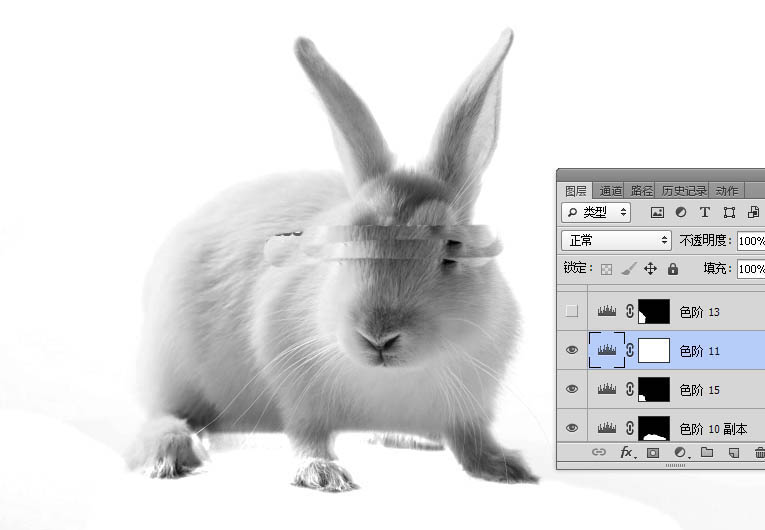Viewport: 765px width, 530px height.
Task: Select the 色阶 10 副本 mask thumbnail
Action: [654, 428]
